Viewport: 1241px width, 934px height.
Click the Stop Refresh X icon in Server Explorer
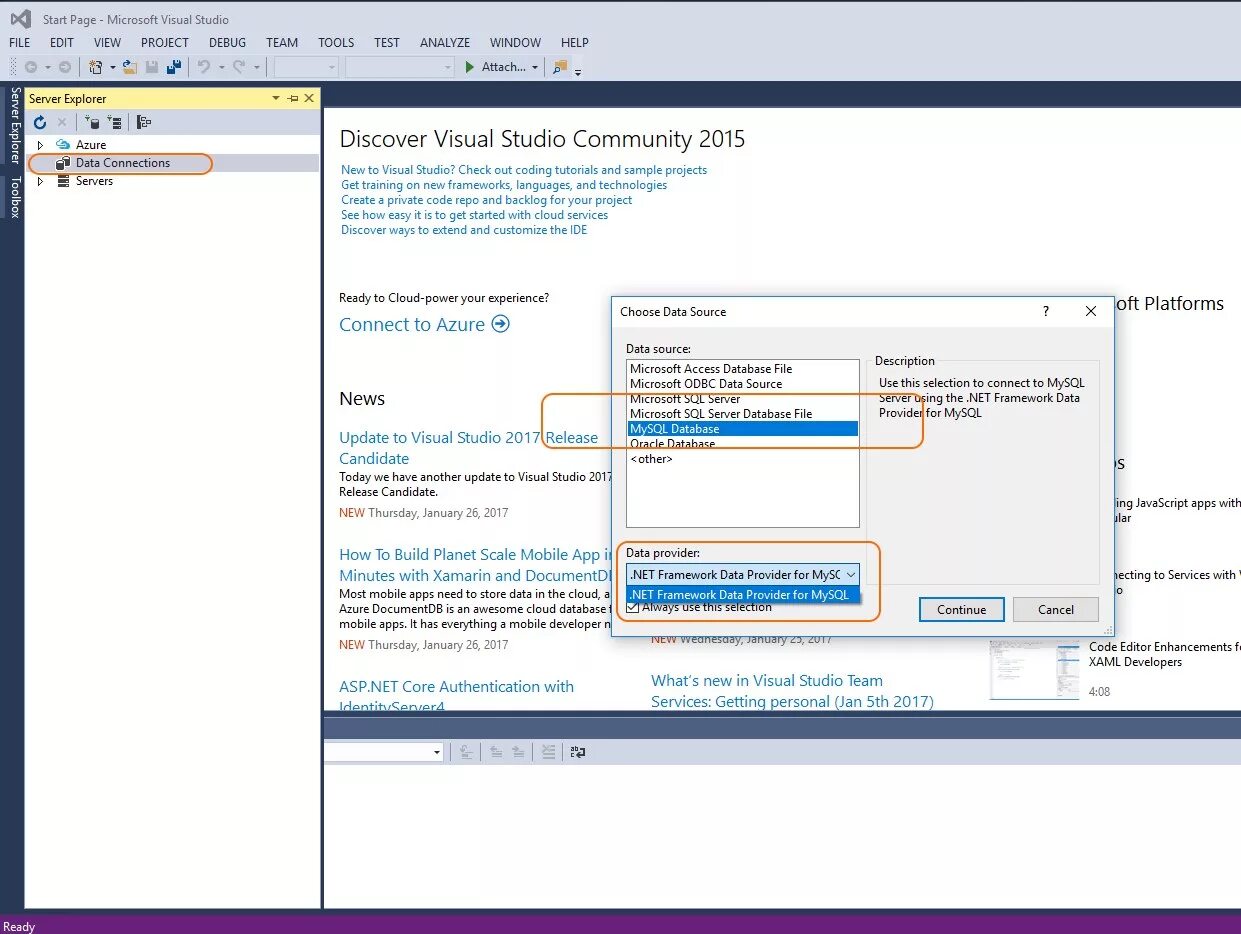(x=62, y=122)
